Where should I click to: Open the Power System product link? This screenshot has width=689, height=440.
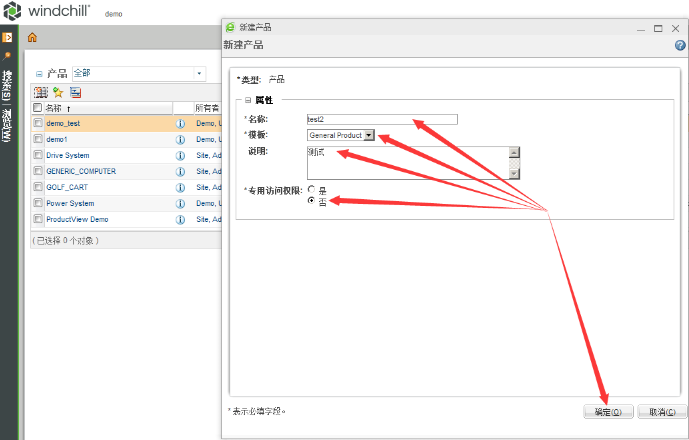click(x=70, y=204)
